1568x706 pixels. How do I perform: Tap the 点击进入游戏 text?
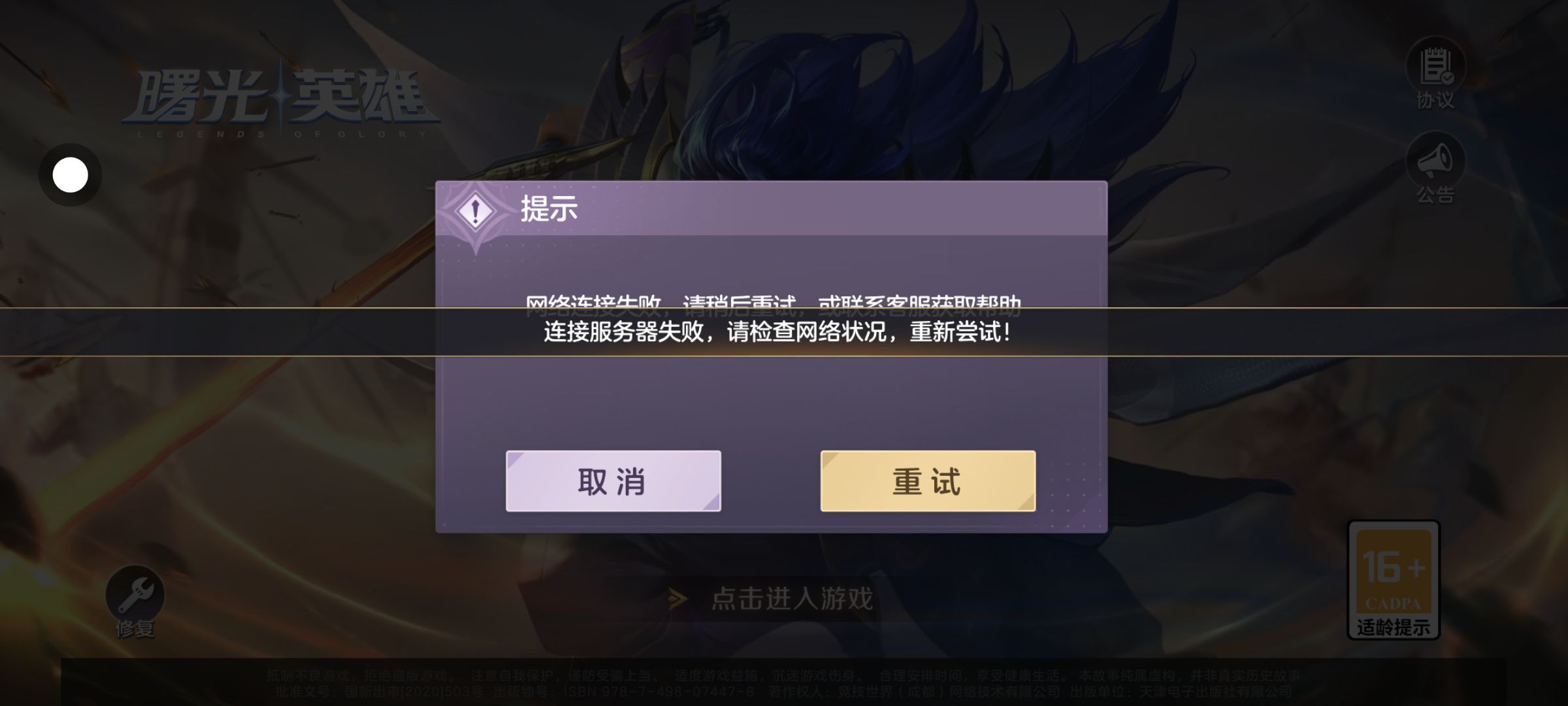(792, 599)
